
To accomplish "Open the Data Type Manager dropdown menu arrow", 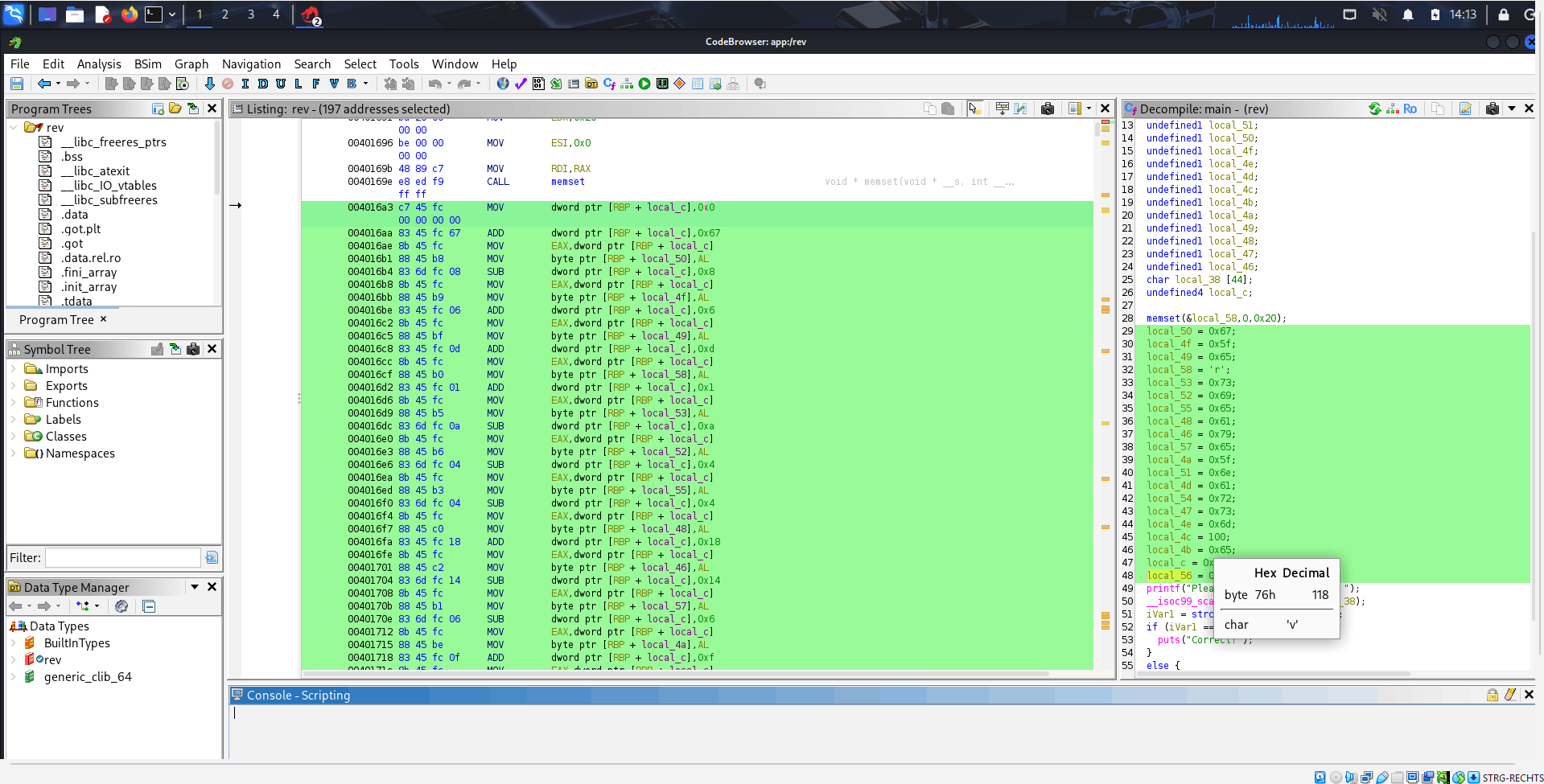I will pos(194,587).
